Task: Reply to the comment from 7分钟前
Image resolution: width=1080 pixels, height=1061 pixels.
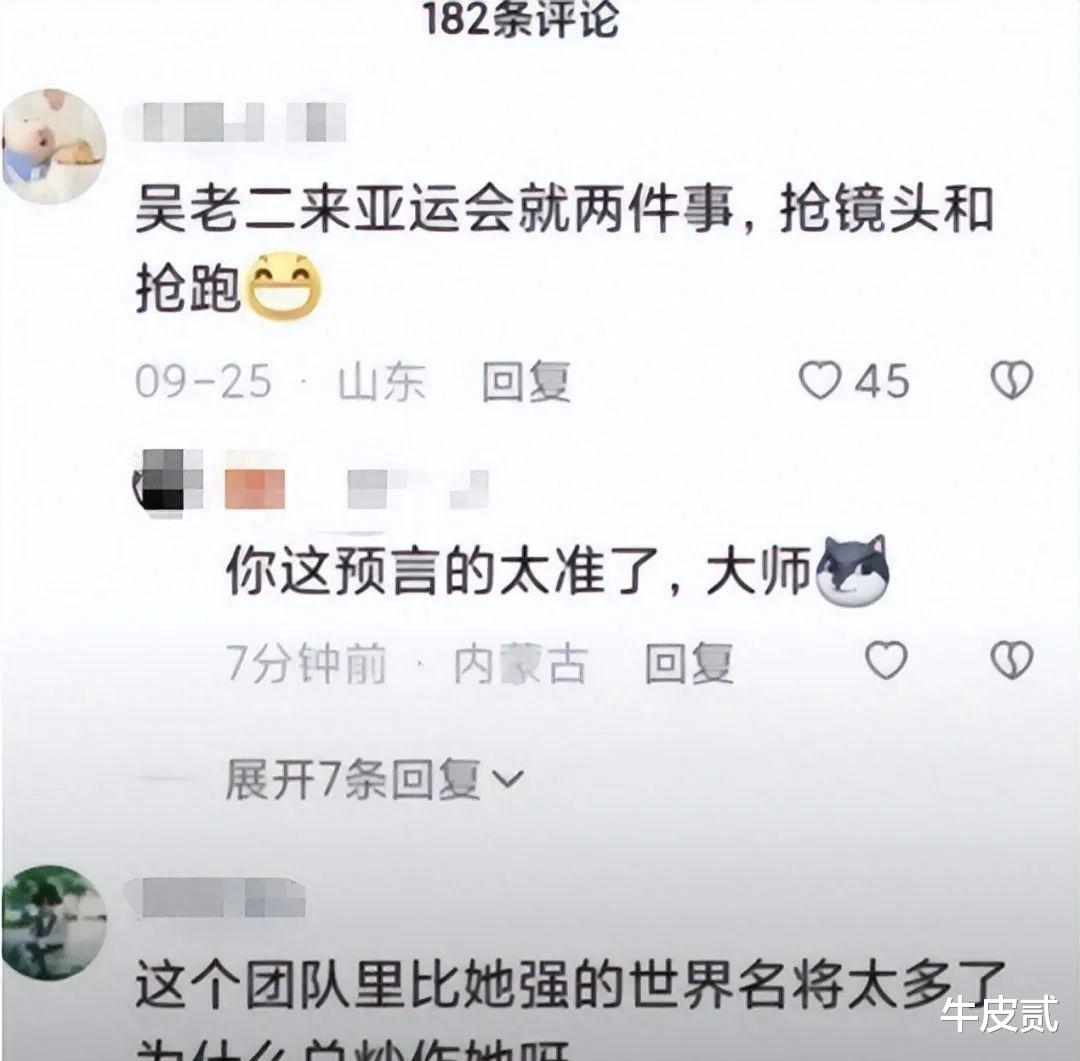Action: click(x=689, y=663)
